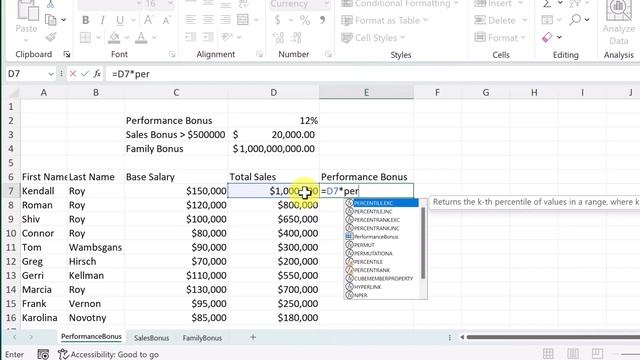Viewport: 640px width, 360px height.
Task: Open the Font settings dialog launcher
Action: 172,54
